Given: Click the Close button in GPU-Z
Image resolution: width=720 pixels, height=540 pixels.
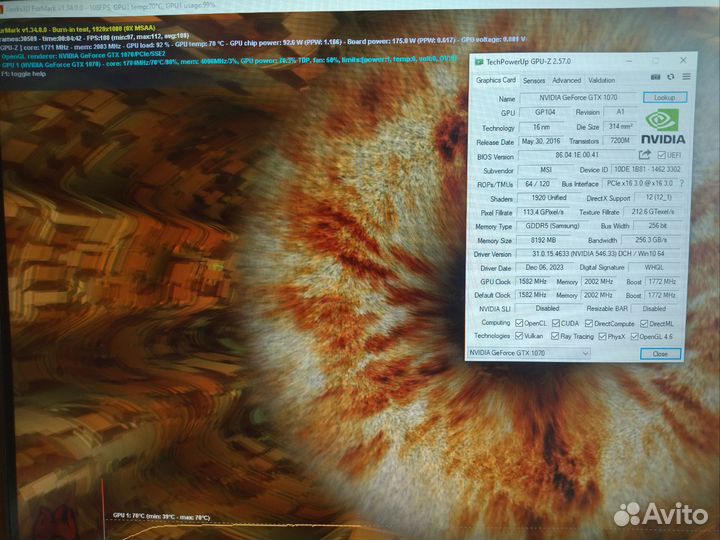Looking at the screenshot, I should click(660, 354).
